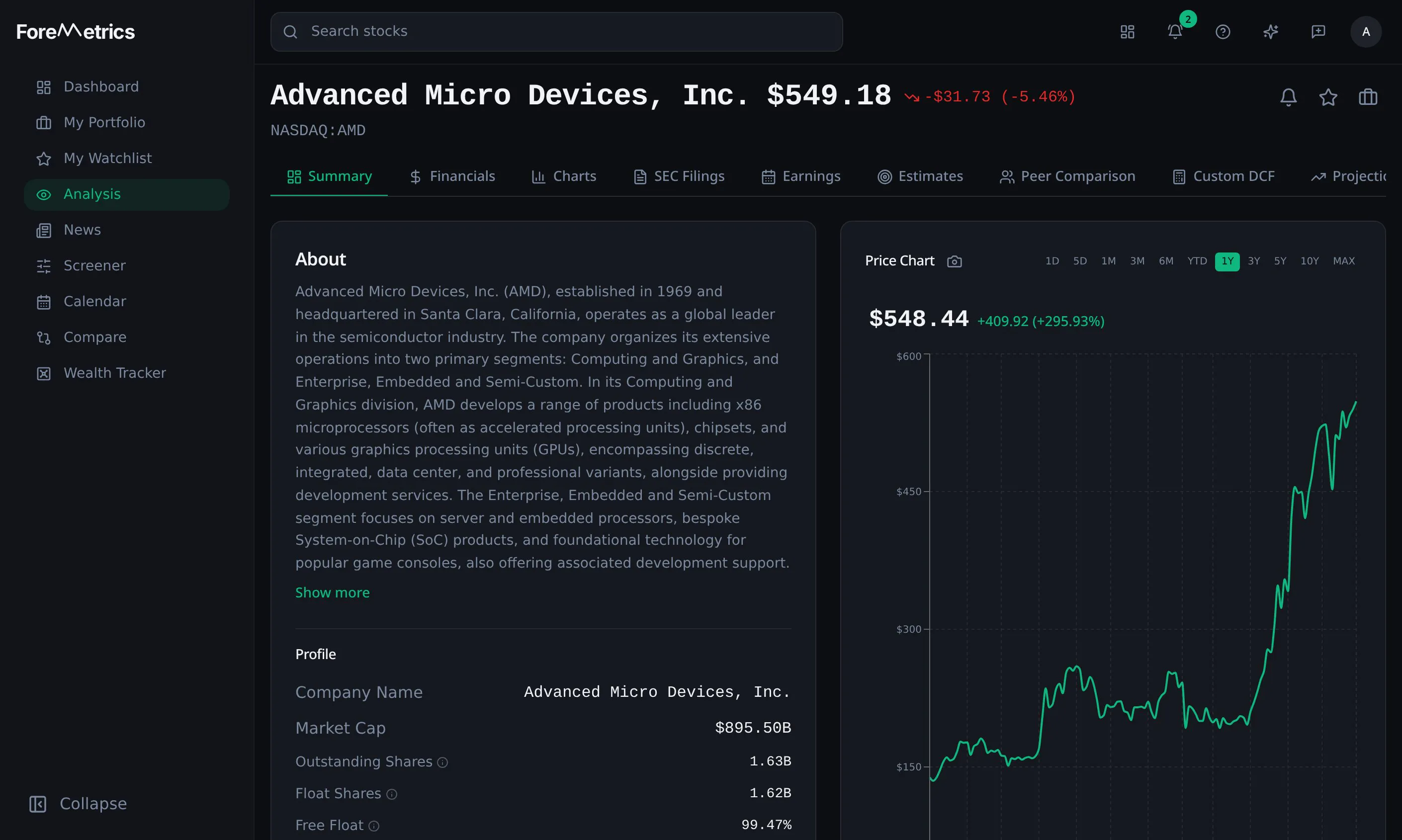The width and height of the screenshot is (1402, 840).
Task: Add AMD to portfolio briefcase icon
Action: point(1368,97)
